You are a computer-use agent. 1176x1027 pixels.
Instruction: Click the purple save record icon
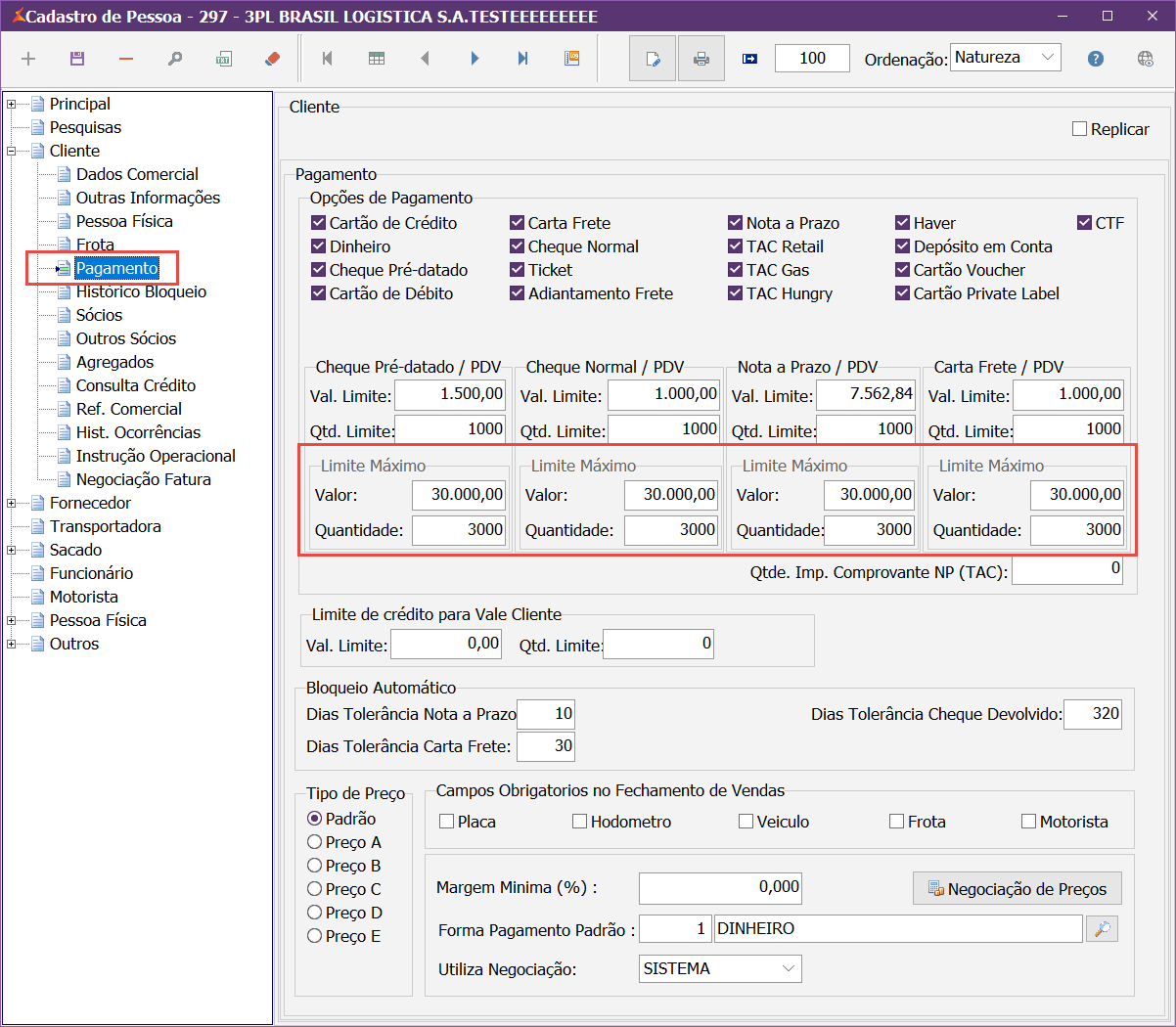pos(77,59)
